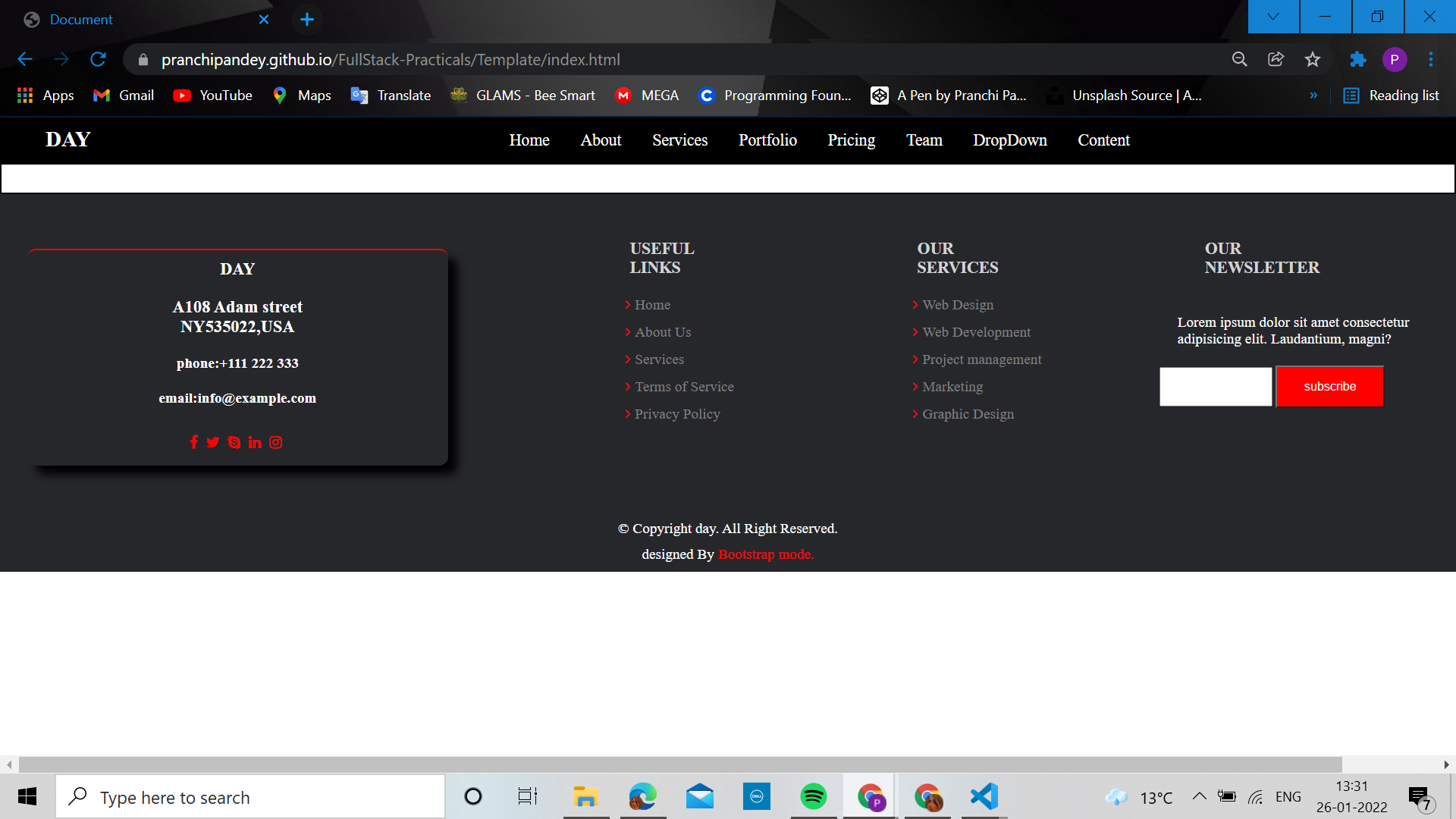
Task: Open Visual Studio Code from the taskbar
Action: pyautogui.click(x=983, y=796)
